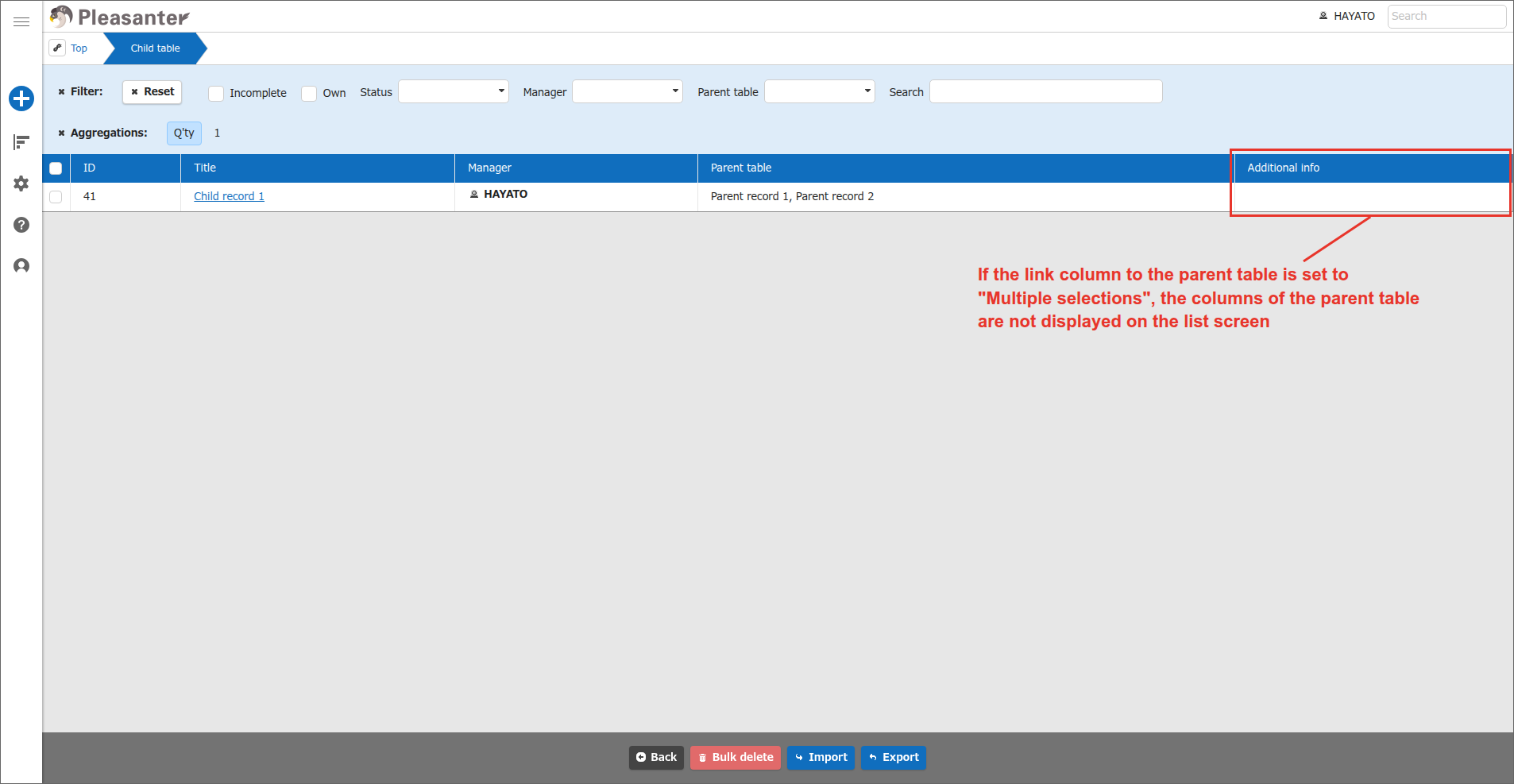This screenshot has height=784, width=1514.
Task: Sort by the Manager column header
Action: coord(576,168)
